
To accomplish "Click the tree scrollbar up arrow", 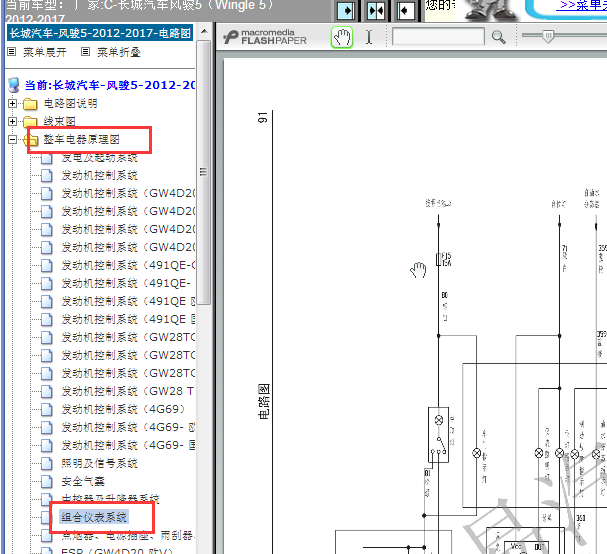I will coord(204,32).
